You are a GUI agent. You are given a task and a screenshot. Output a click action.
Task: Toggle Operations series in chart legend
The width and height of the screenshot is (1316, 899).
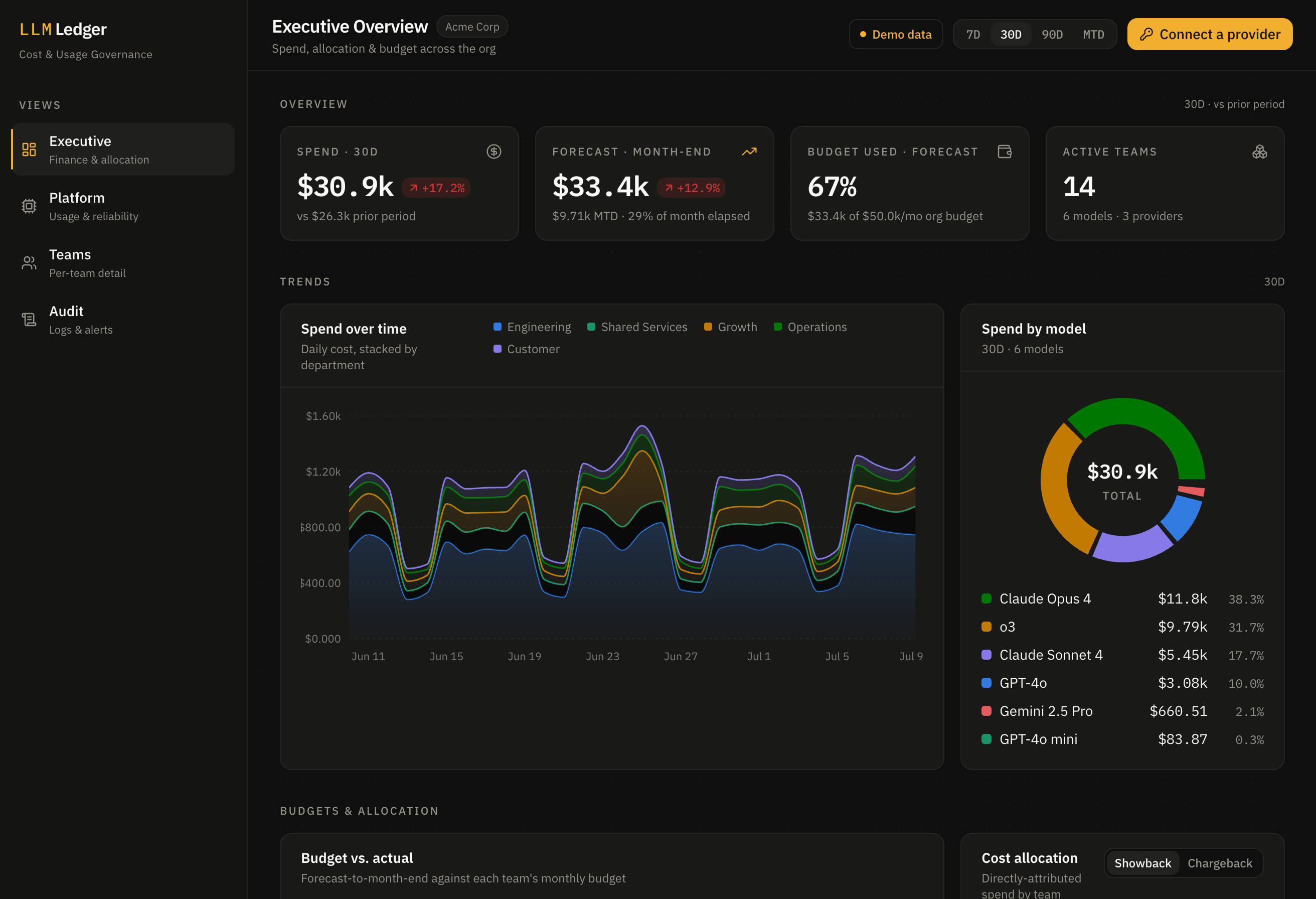click(x=810, y=327)
